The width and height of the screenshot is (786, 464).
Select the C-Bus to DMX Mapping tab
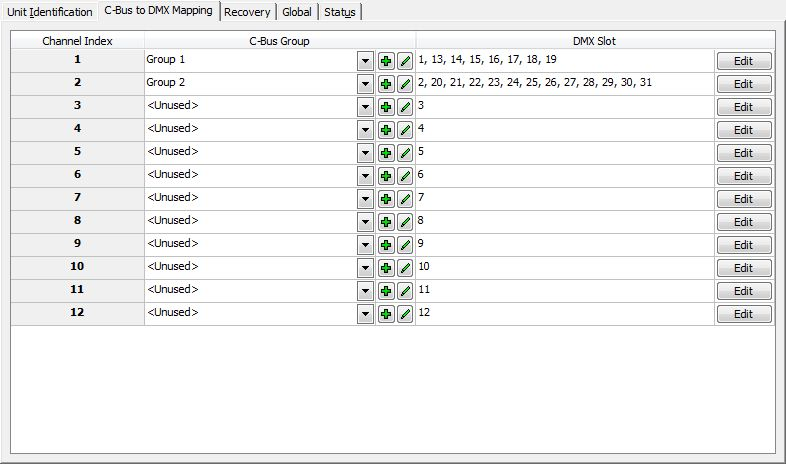(158, 11)
